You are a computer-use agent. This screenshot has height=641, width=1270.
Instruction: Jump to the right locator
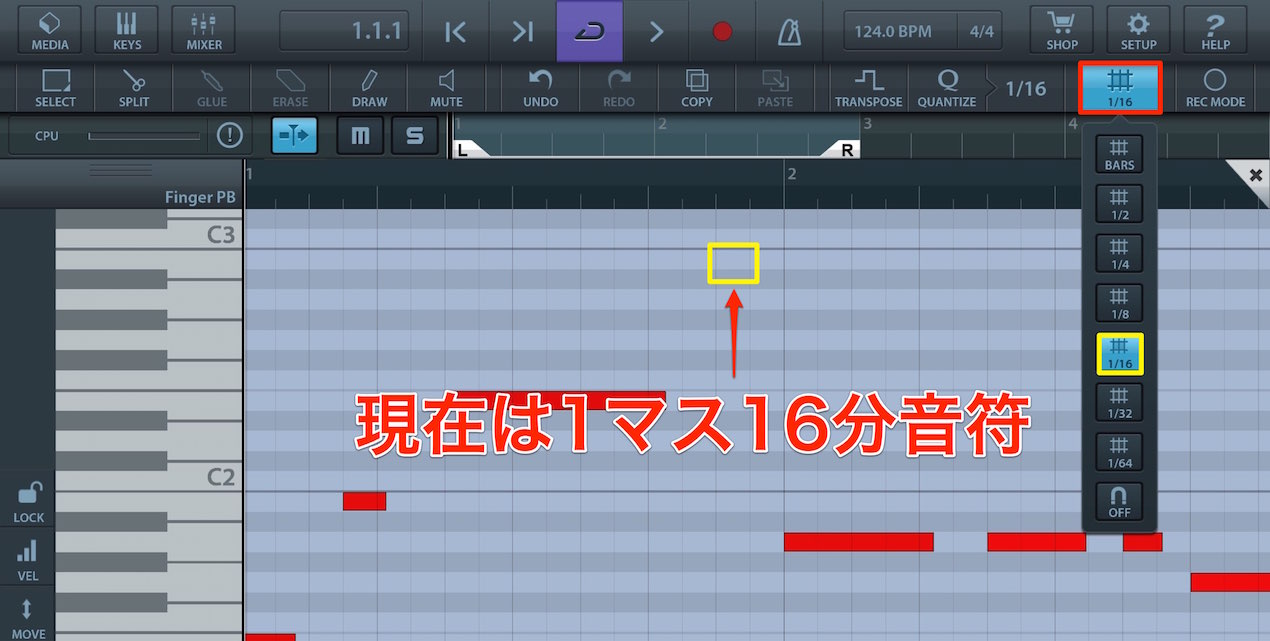tap(522, 31)
